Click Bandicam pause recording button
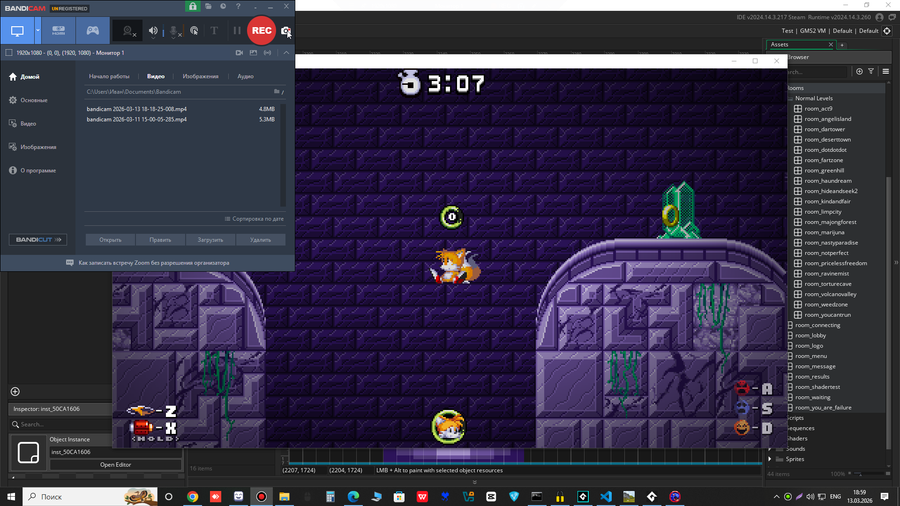 pyautogui.click(x=236, y=31)
